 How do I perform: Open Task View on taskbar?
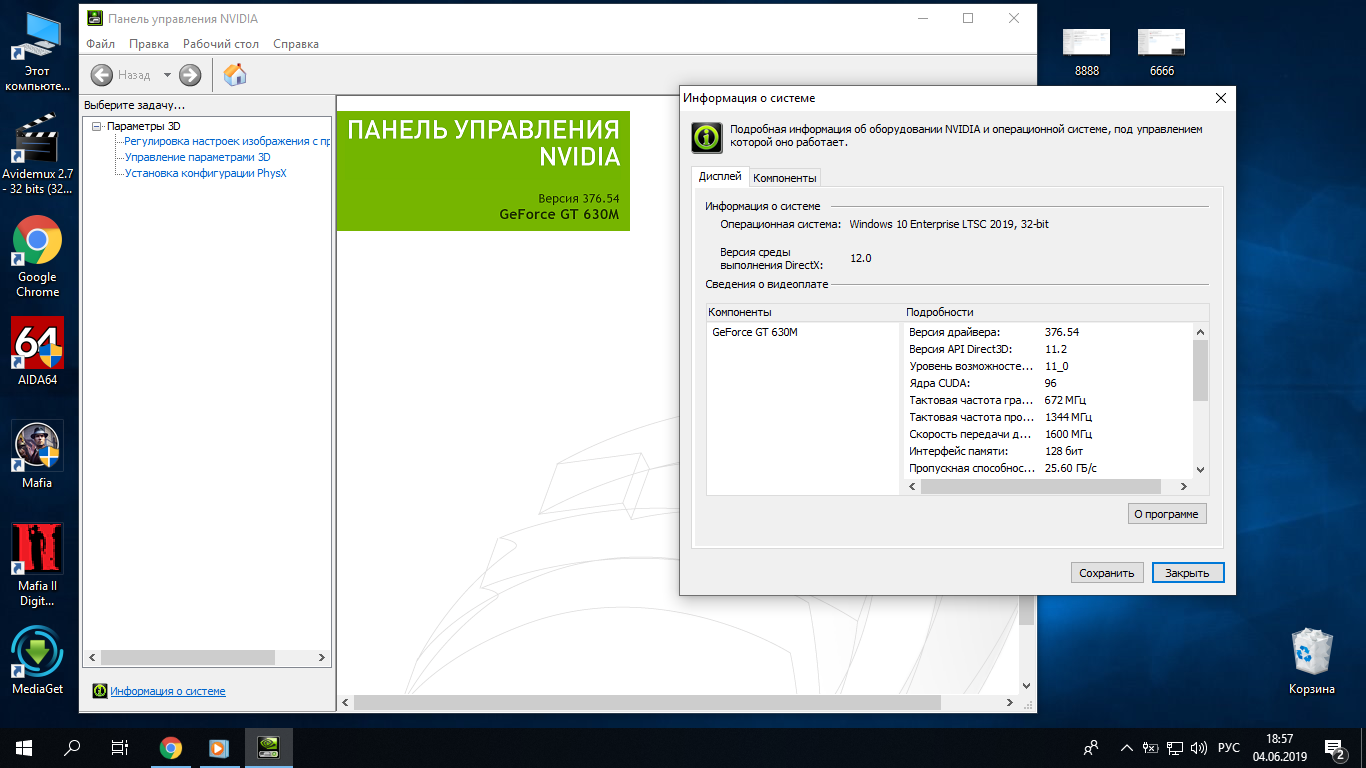tap(119, 747)
